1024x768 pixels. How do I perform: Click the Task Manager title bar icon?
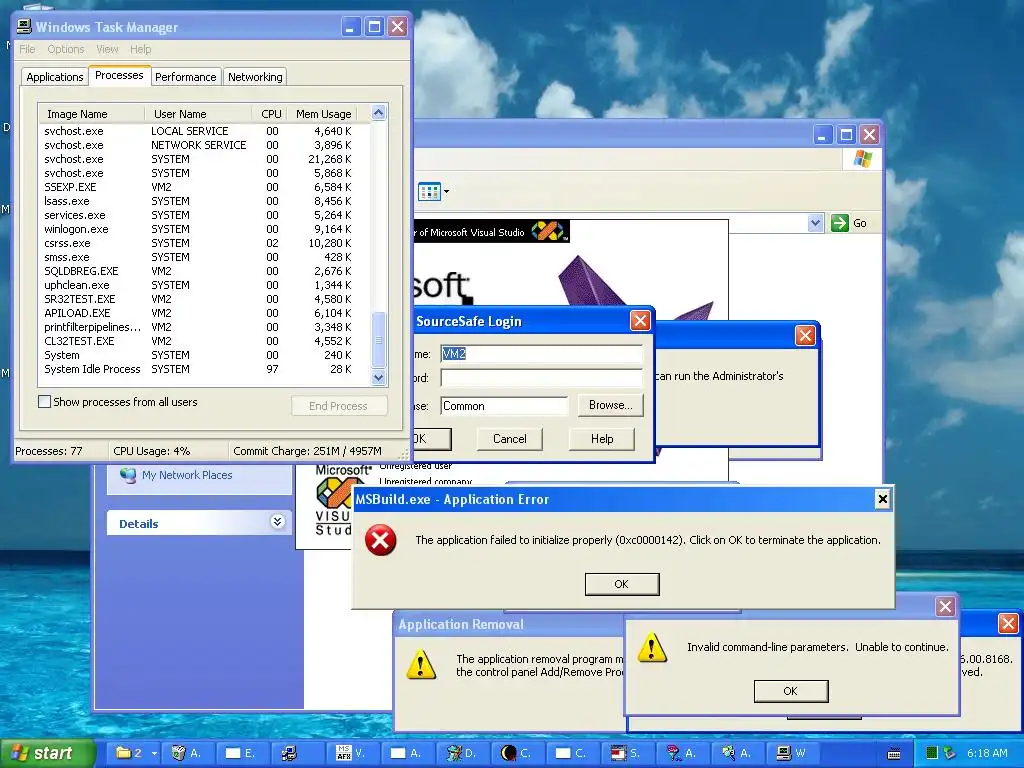click(x=24, y=27)
